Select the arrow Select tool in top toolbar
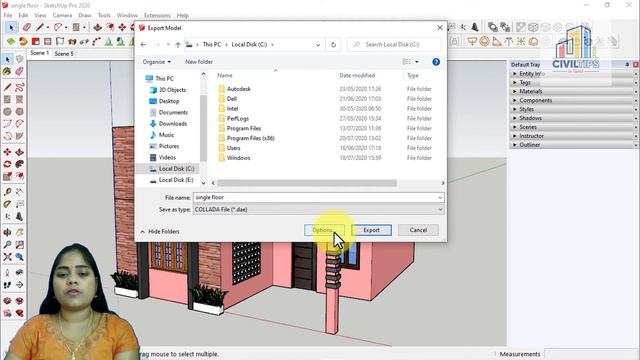This screenshot has height=360, width=640. (11, 27)
